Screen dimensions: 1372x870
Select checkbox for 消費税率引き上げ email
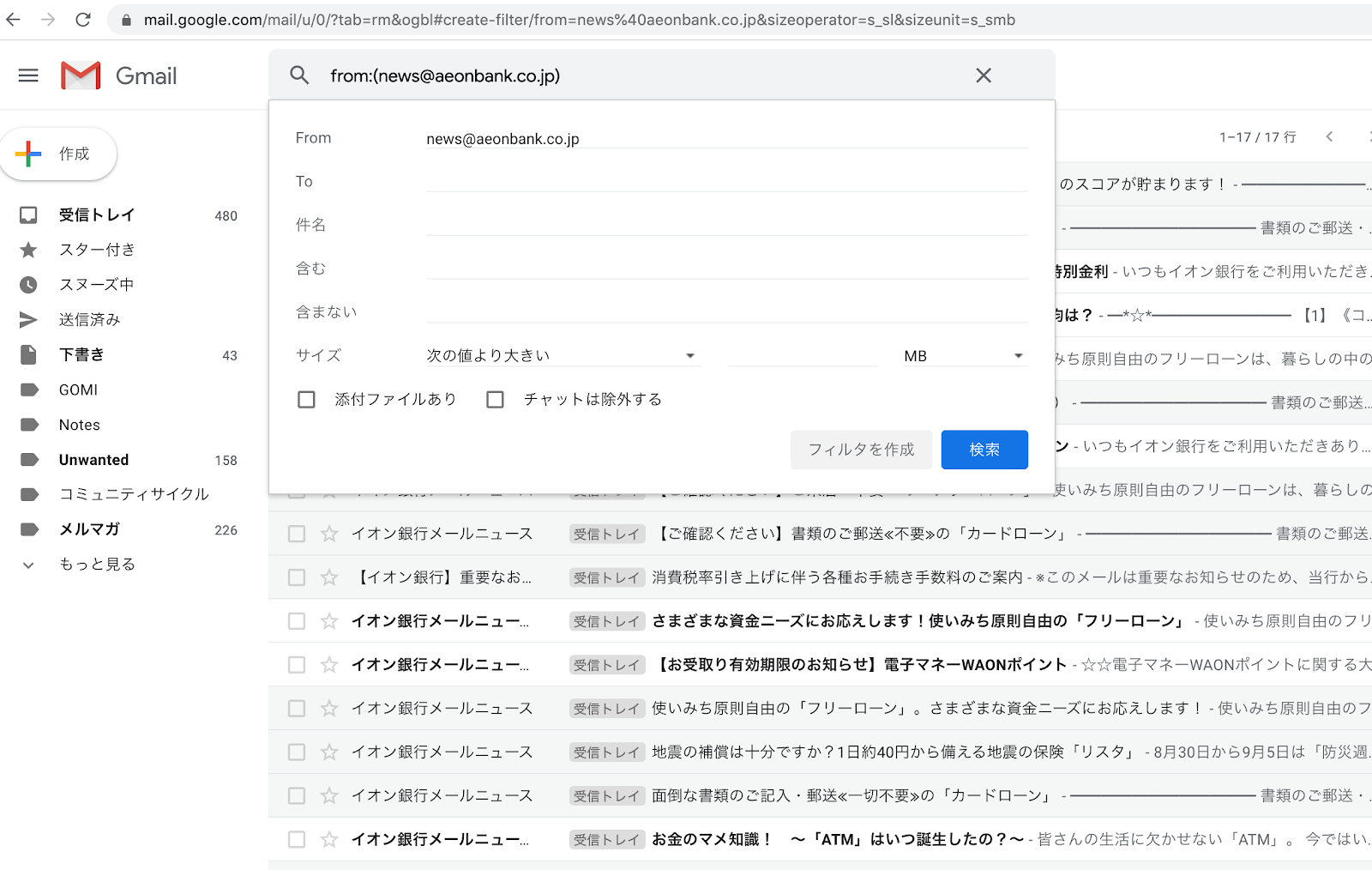coord(297,577)
